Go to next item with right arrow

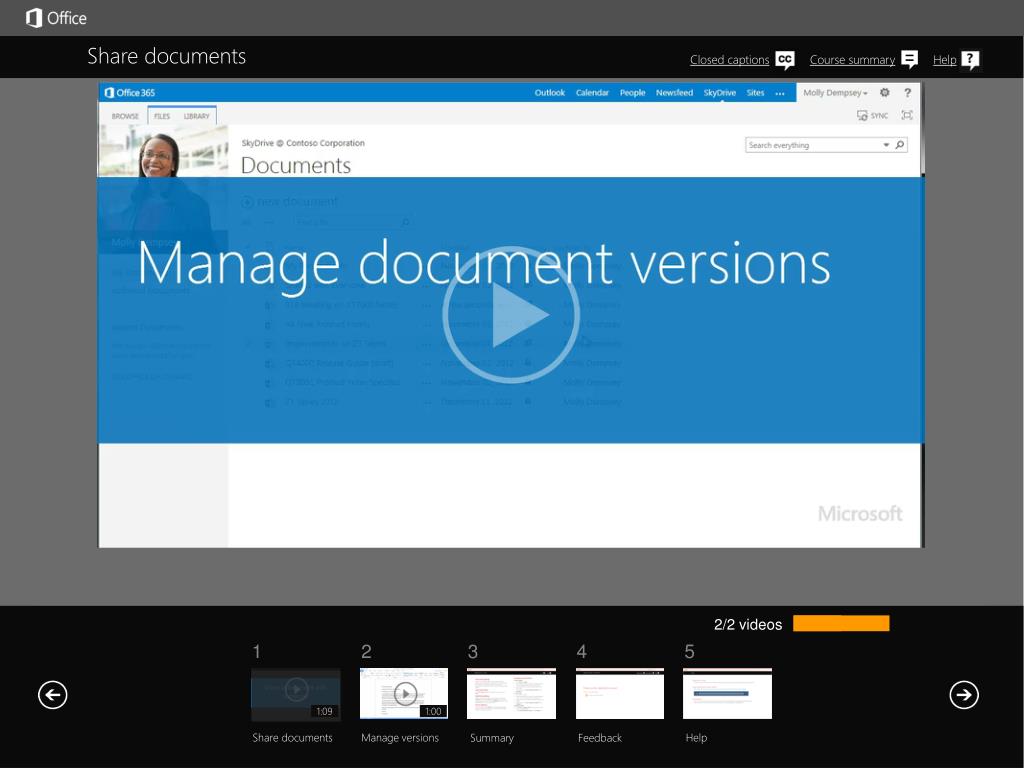coord(964,694)
